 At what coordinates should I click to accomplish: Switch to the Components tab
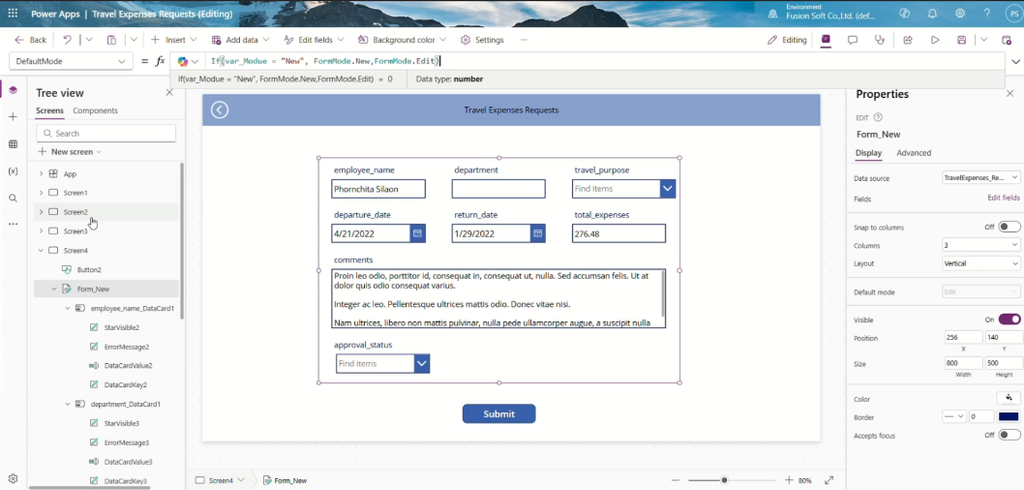[x=95, y=111]
